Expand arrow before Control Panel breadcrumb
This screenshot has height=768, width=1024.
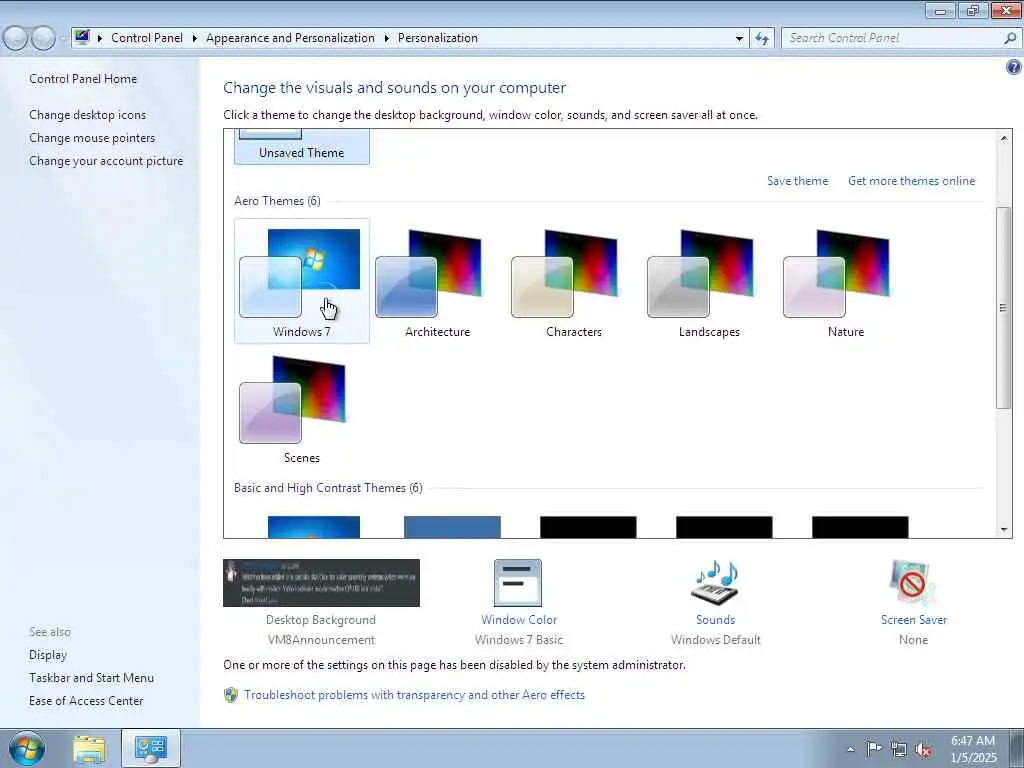(100, 38)
